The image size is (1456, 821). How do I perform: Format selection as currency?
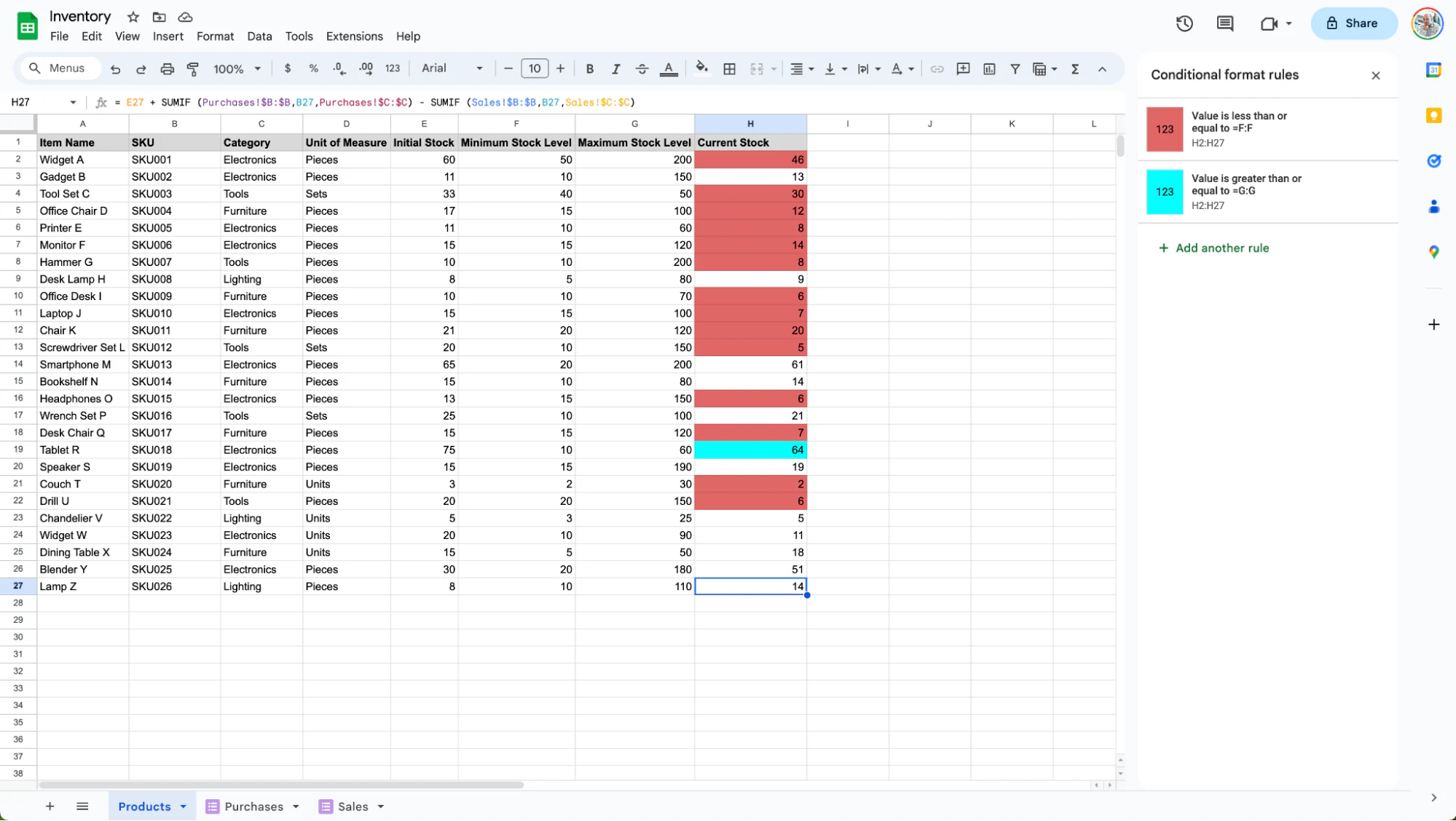(x=288, y=68)
